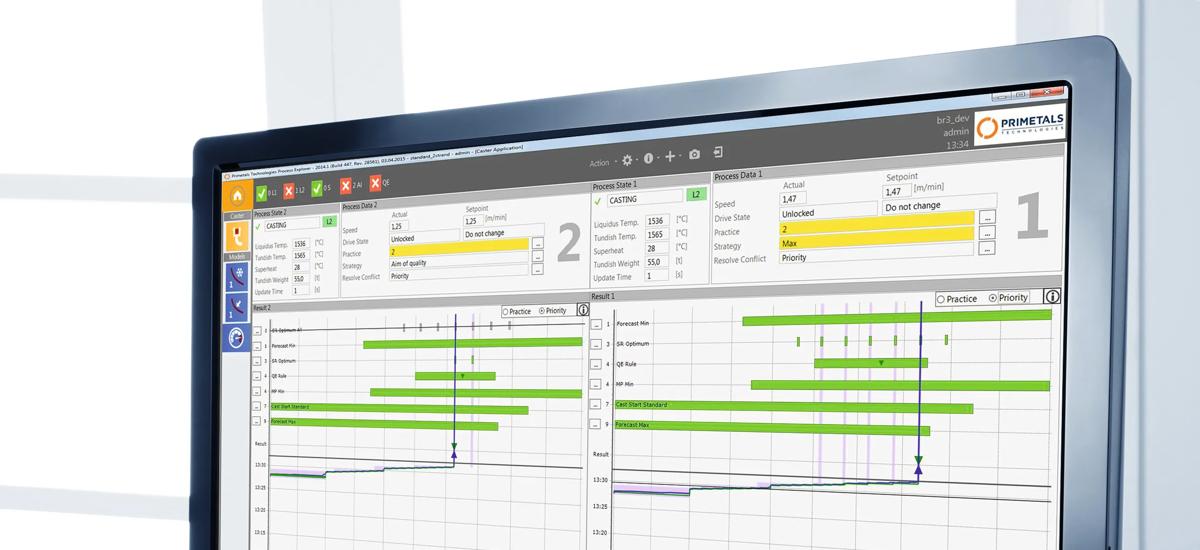Click the Action label in the toolbar
The height and width of the screenshot is (550, 1200).
(x=599, y=163)
